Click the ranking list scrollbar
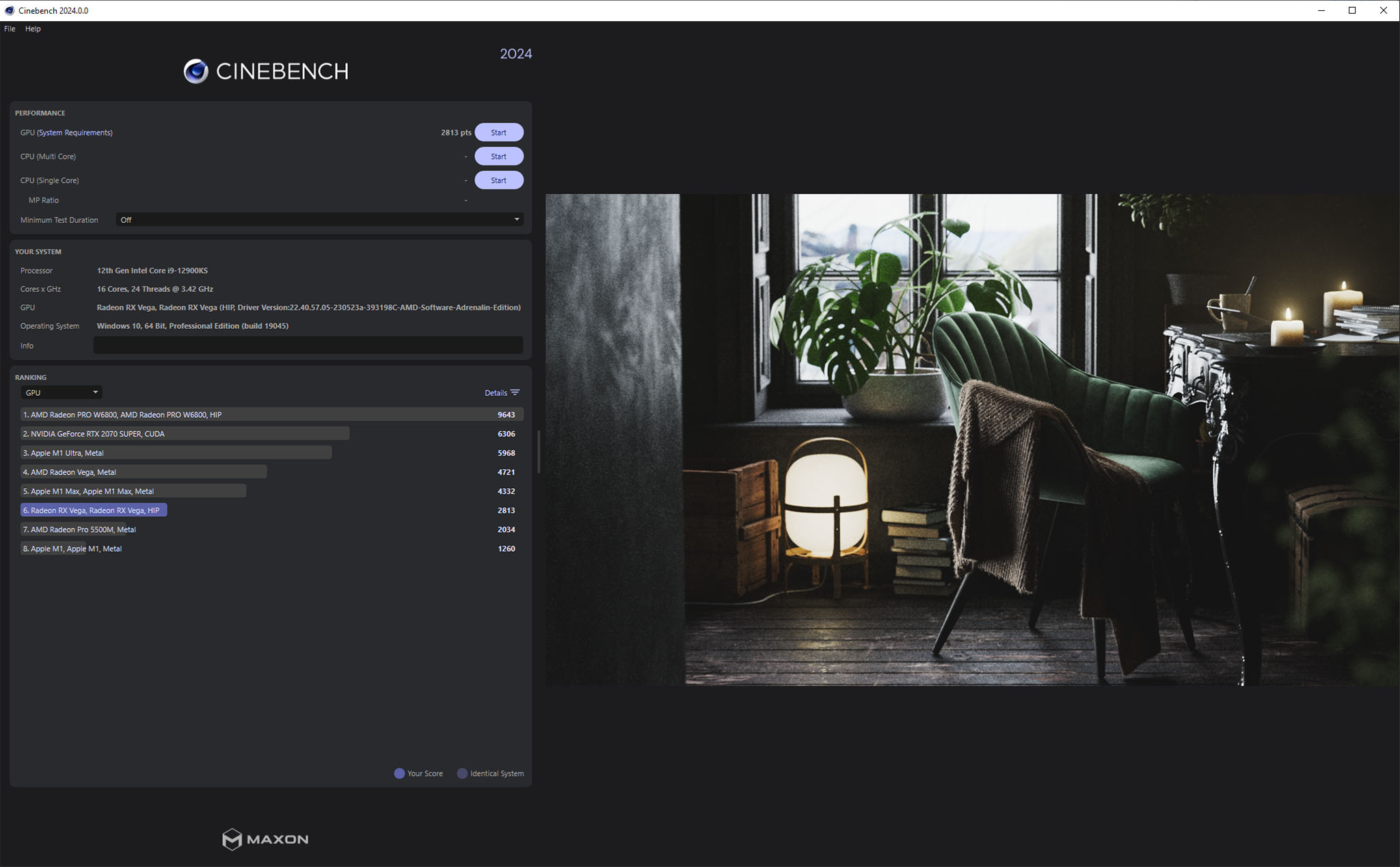This screenshot has width=1400, height=867. tap(539, 451)
